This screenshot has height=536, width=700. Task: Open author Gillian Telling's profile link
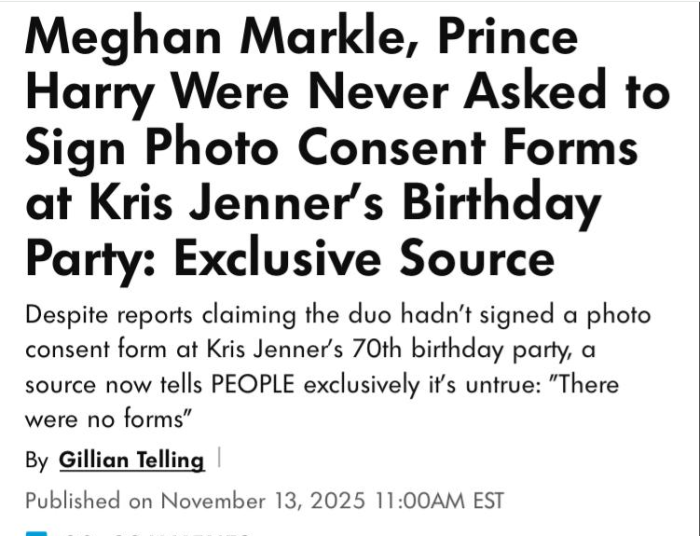[131, 460]
